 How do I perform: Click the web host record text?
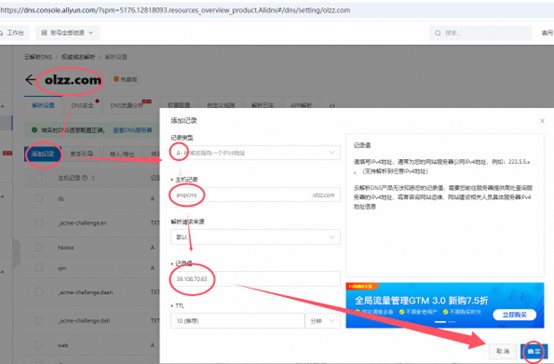click(63, 345)
